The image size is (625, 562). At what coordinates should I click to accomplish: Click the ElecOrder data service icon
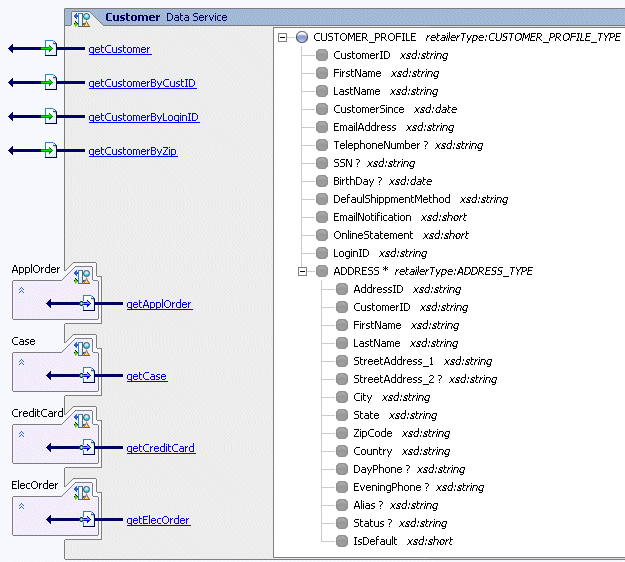tap(82, 492)
